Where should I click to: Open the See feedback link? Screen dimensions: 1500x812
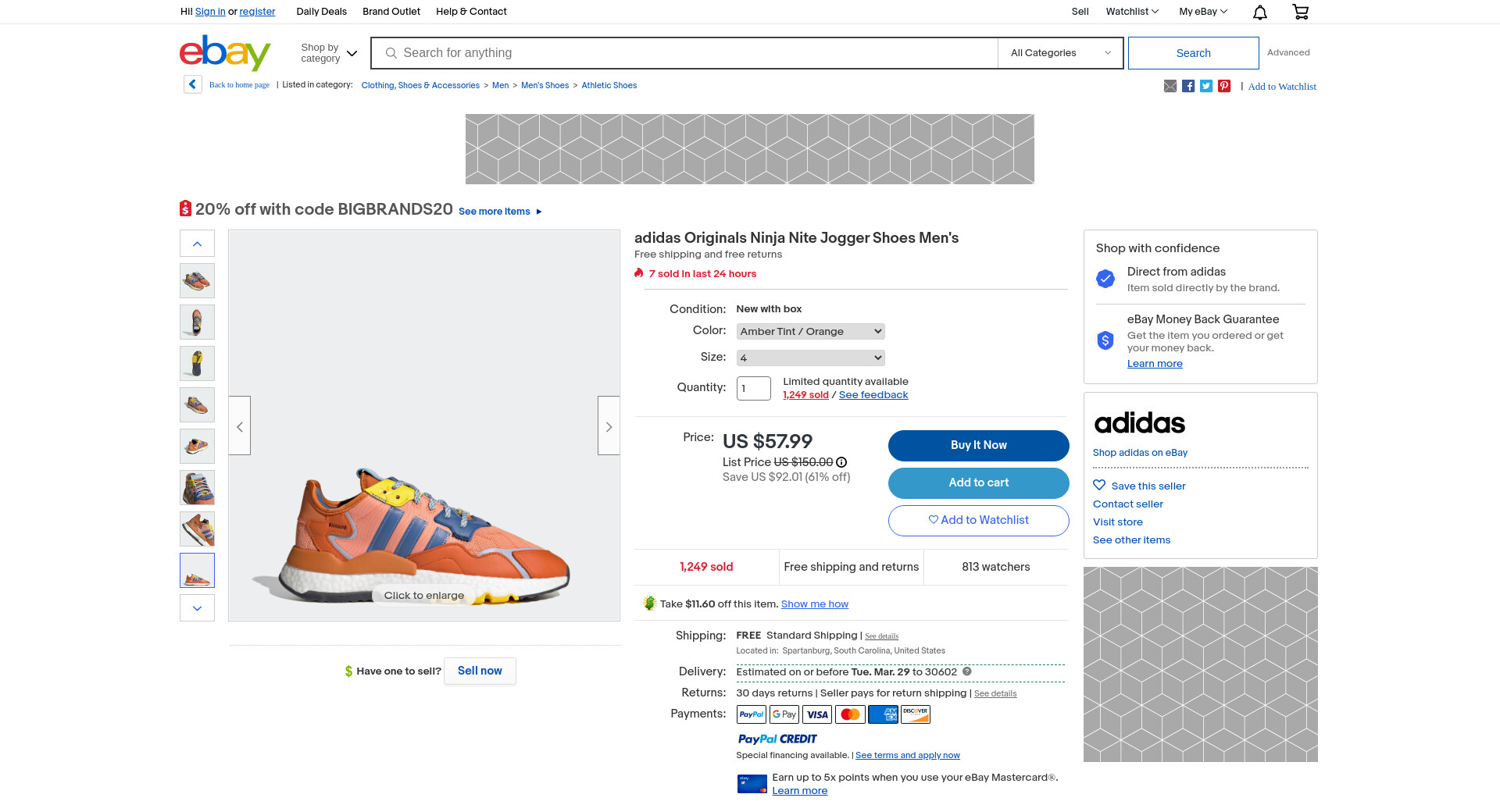(x=873, y=395)
